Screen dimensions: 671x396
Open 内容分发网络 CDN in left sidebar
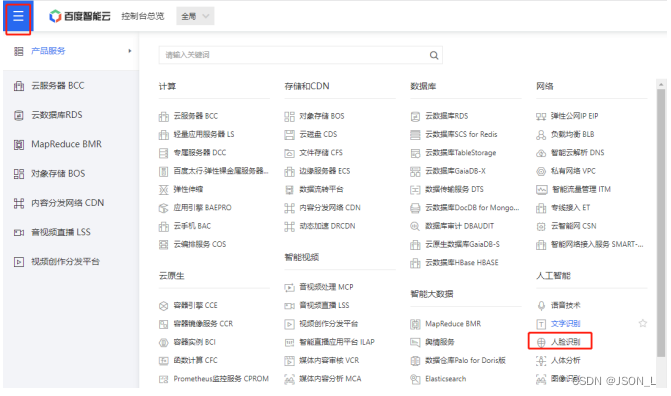pos(68,202)
